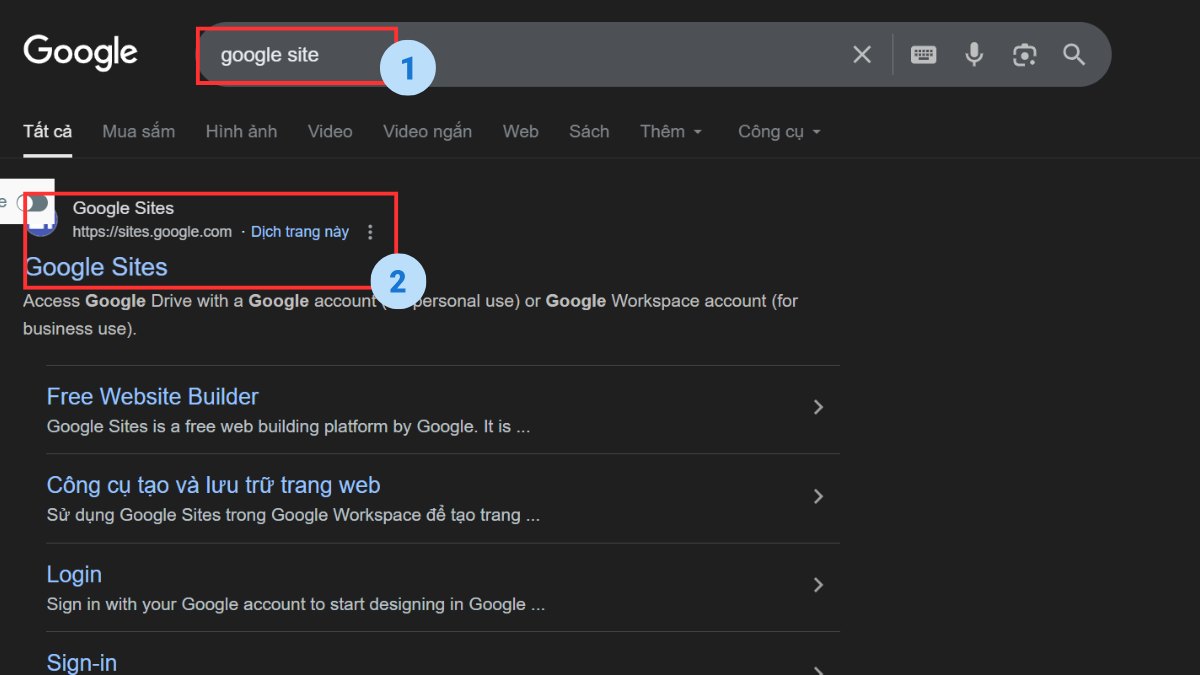Click the snippet starting Access Google Drive
The height and width of the screenshot is (675, 1200).
coord(410,314)
